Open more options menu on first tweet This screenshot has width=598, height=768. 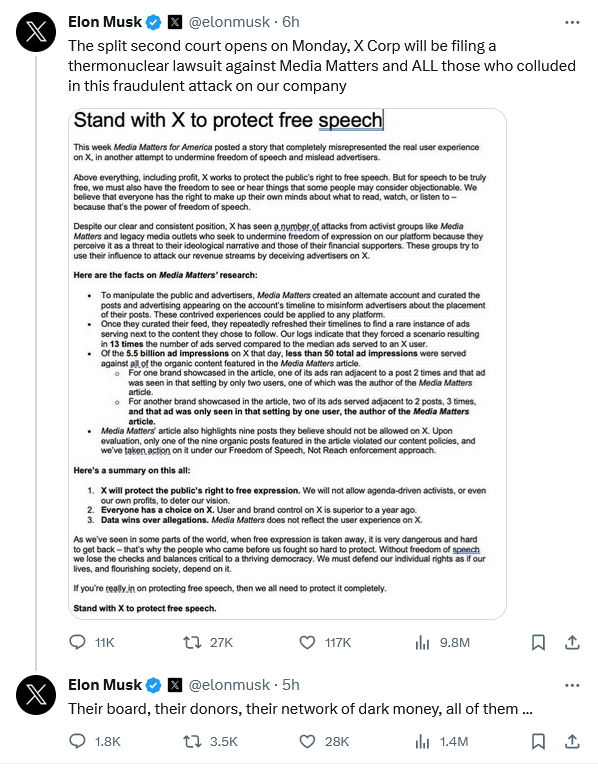tap(572, 23)
